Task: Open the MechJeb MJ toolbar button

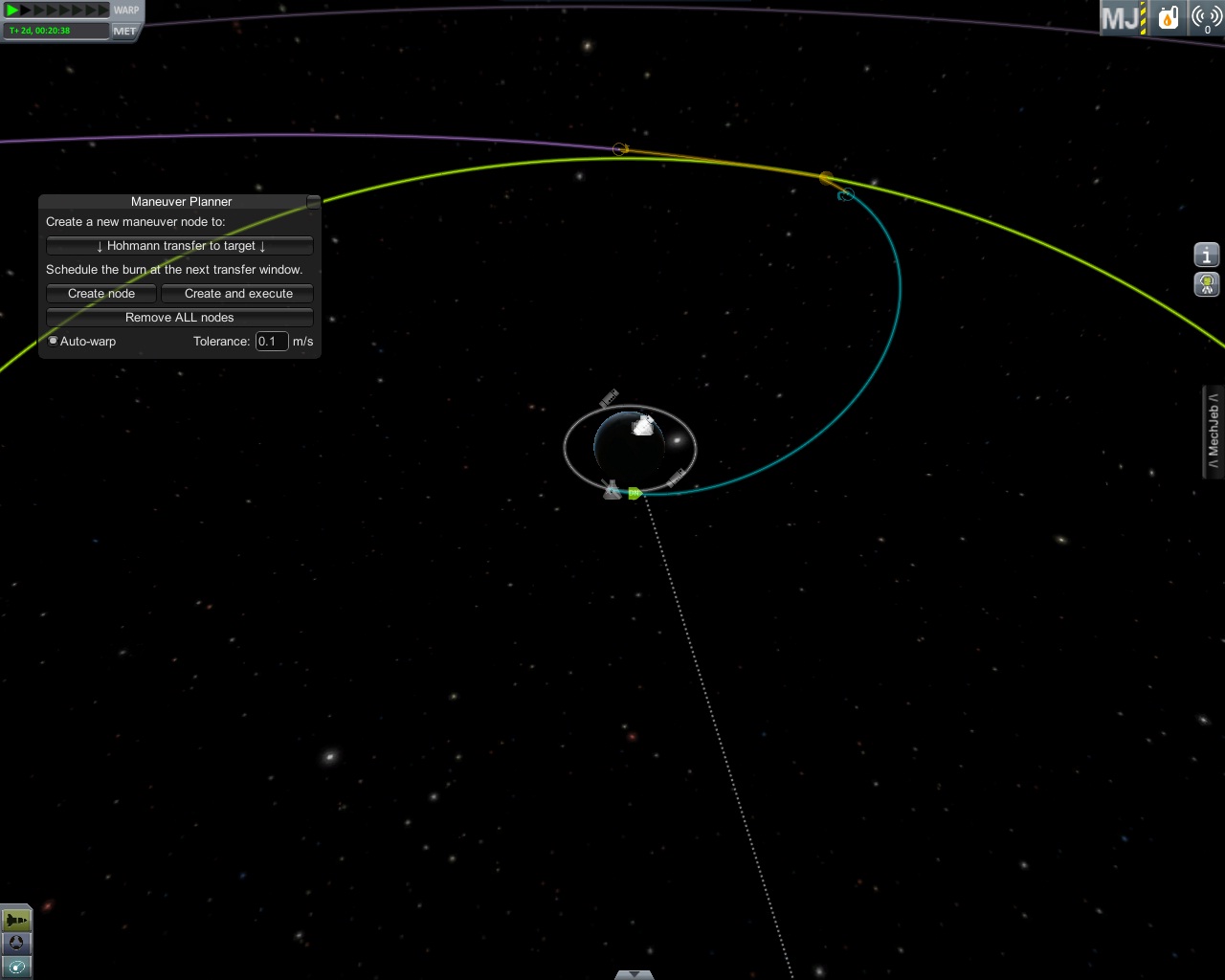Action: click(1123, 17)
